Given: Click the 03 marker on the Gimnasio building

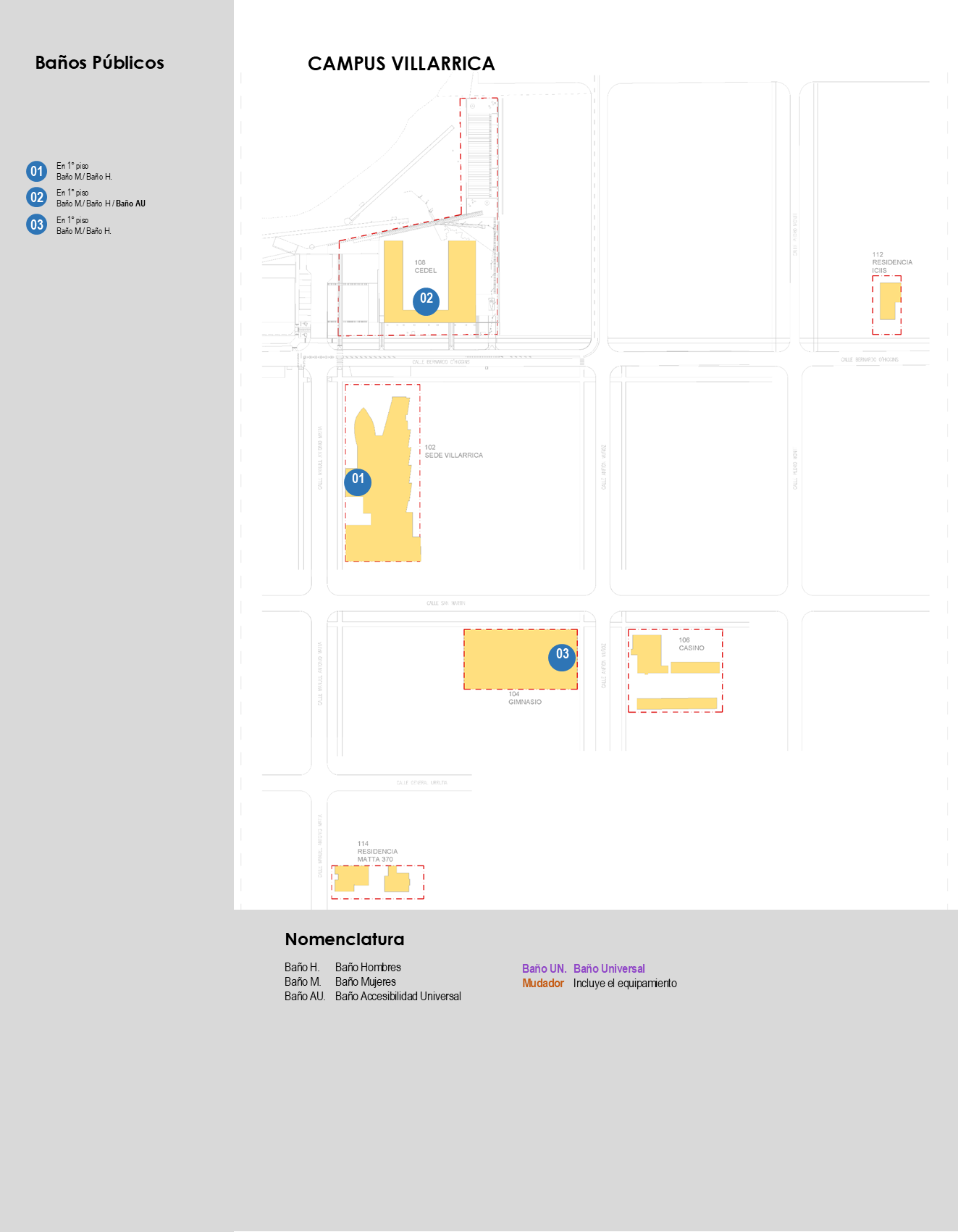Looking at the screenshot, I should 562,657.
